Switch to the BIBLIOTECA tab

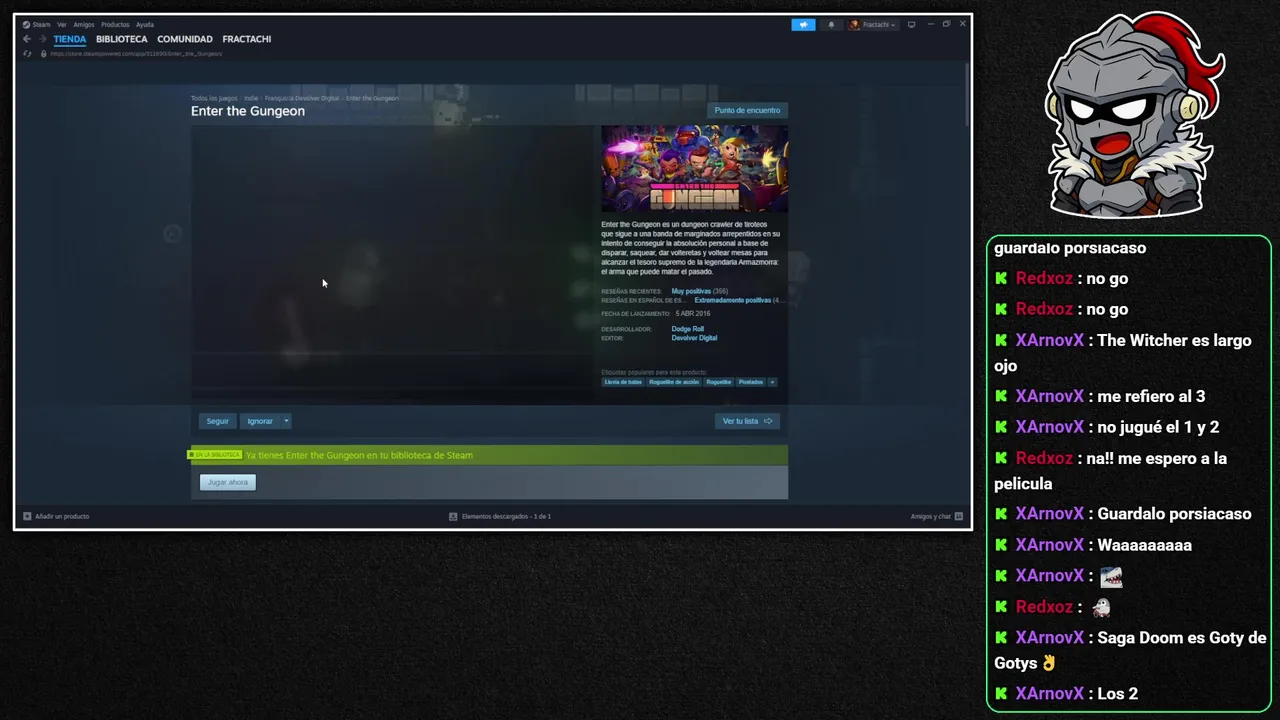coord(122,39)
